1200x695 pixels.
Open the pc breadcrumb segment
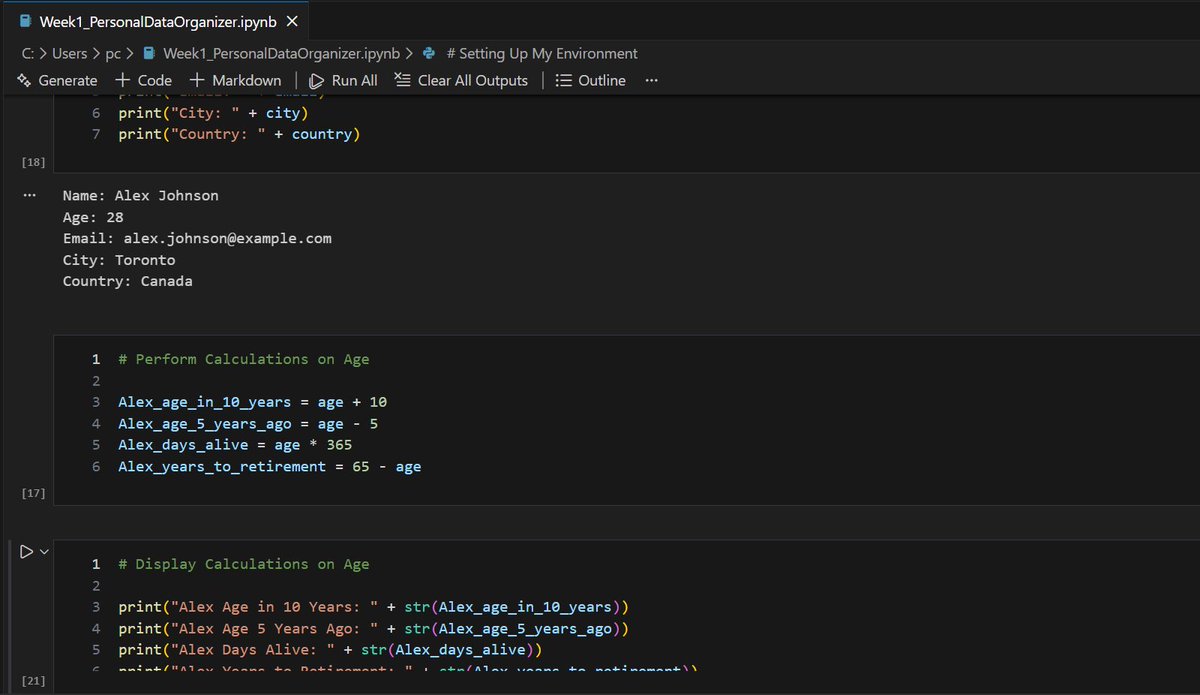coord(114,53)
